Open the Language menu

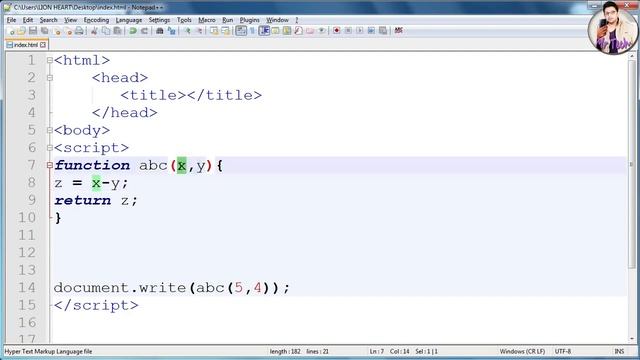(x=129, y=20)
